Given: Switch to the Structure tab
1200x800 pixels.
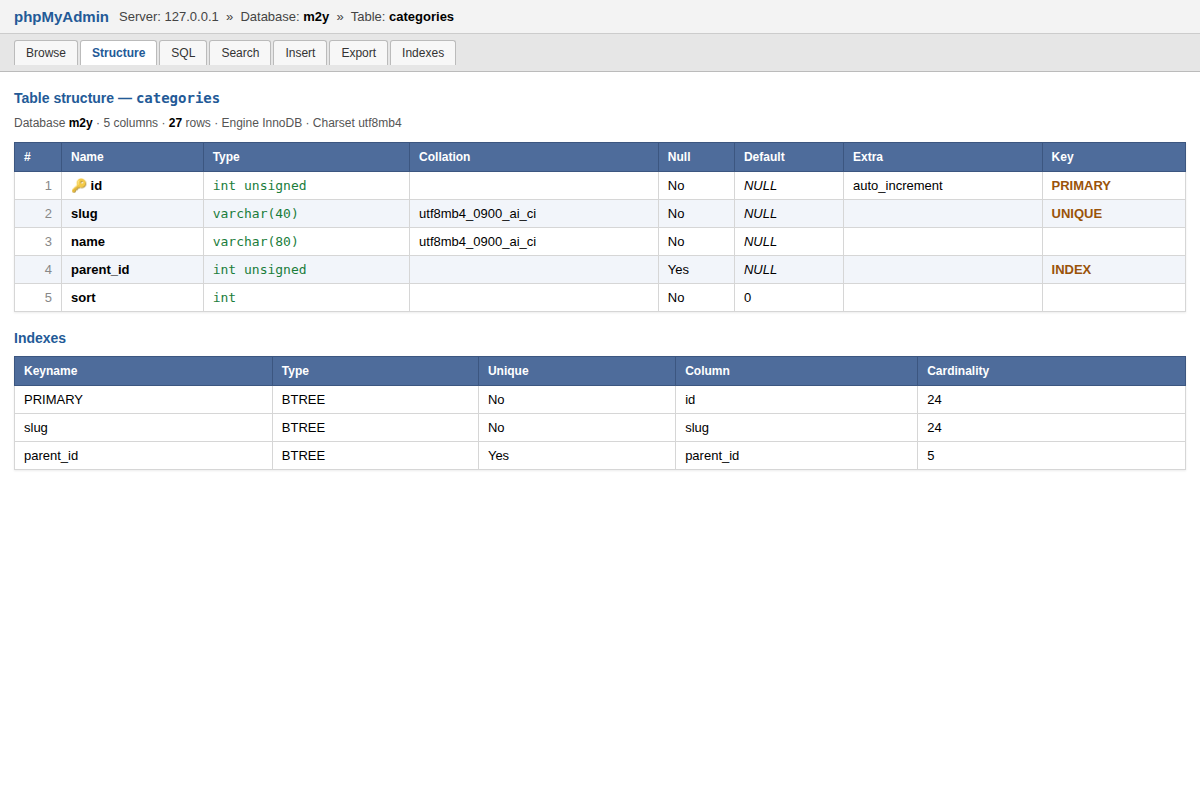Looking at the screenshot, I should [118, 53].
